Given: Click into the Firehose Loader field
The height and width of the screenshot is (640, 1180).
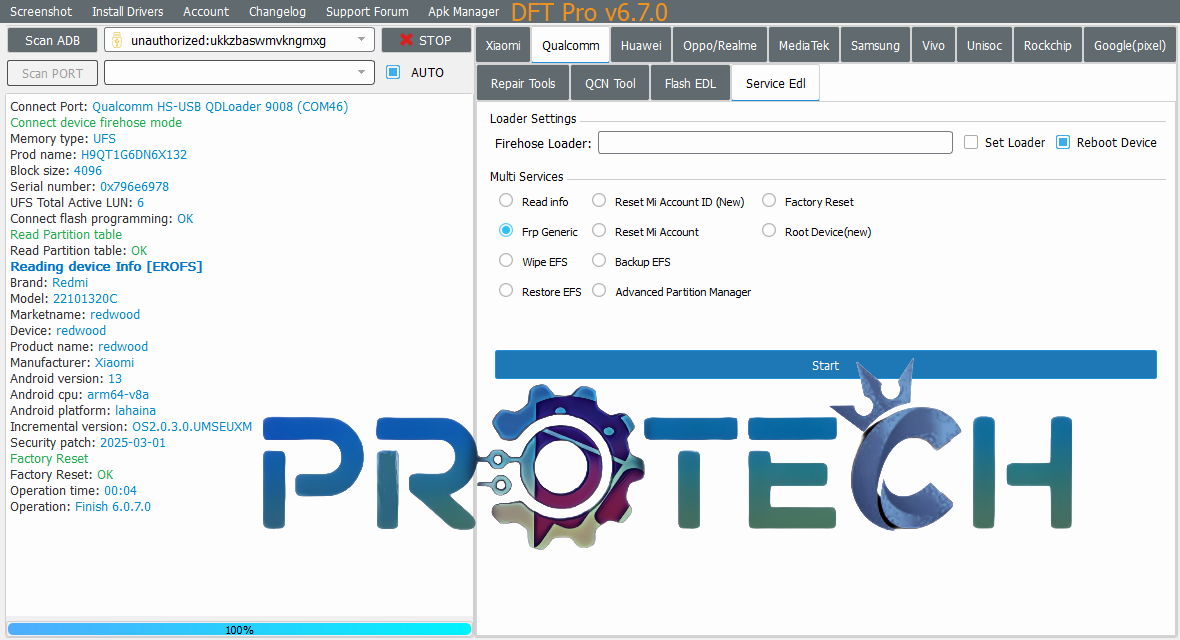Looking at the screenshot, I should 775,142.
